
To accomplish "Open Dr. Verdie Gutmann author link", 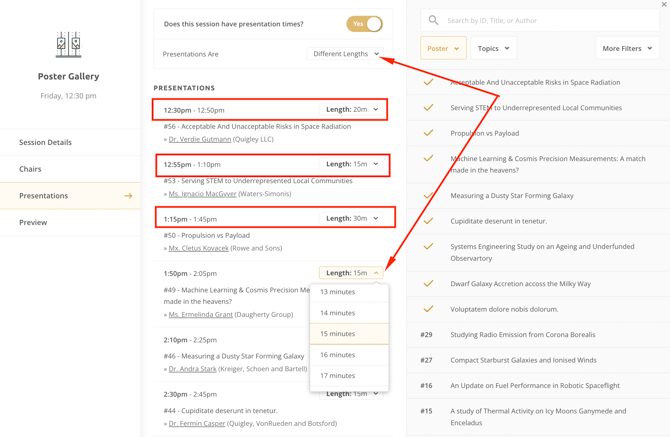I will (199, 139).
